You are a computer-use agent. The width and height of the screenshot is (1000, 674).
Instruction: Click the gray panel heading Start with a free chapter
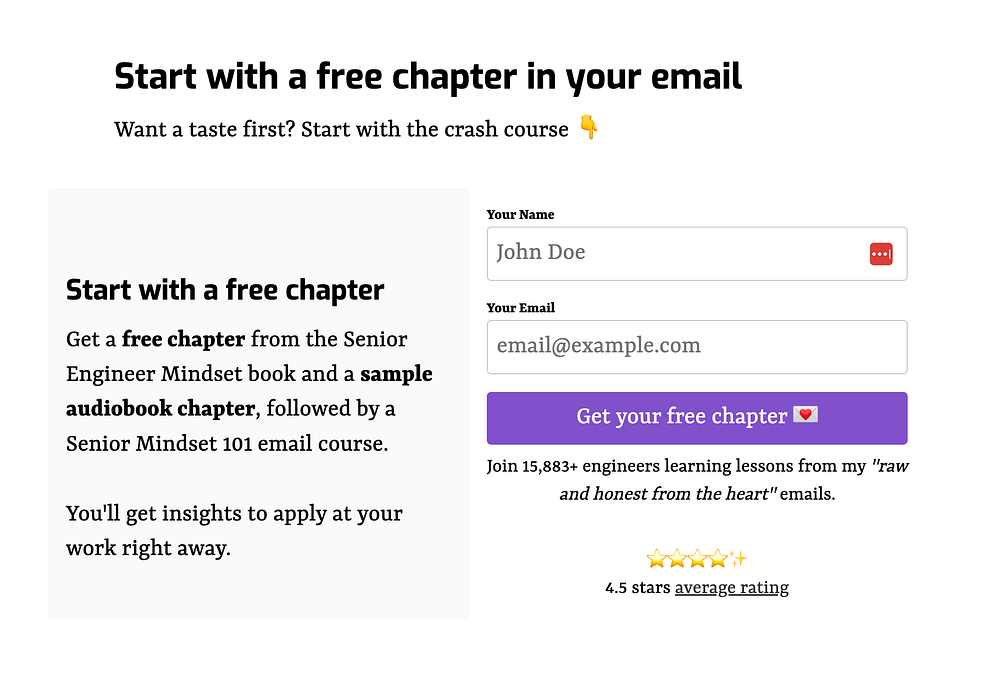point(225,291)
